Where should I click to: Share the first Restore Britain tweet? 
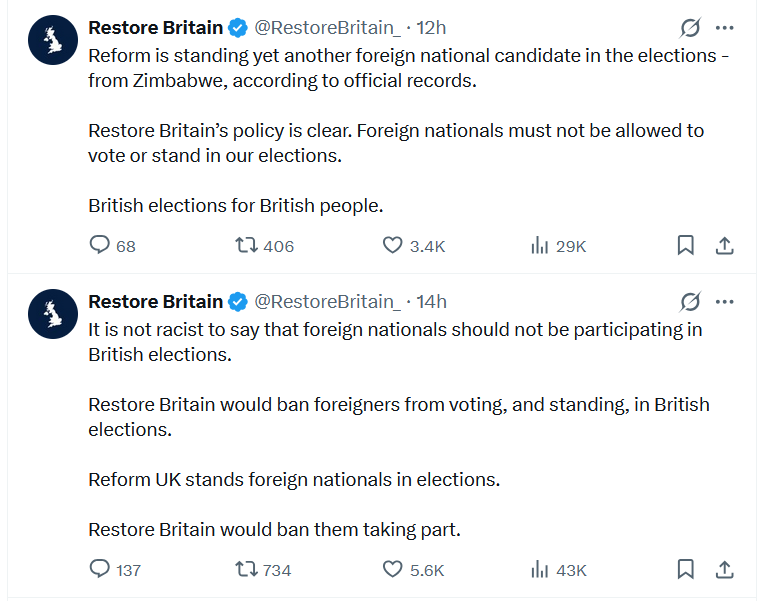click(x=726, y=245)
